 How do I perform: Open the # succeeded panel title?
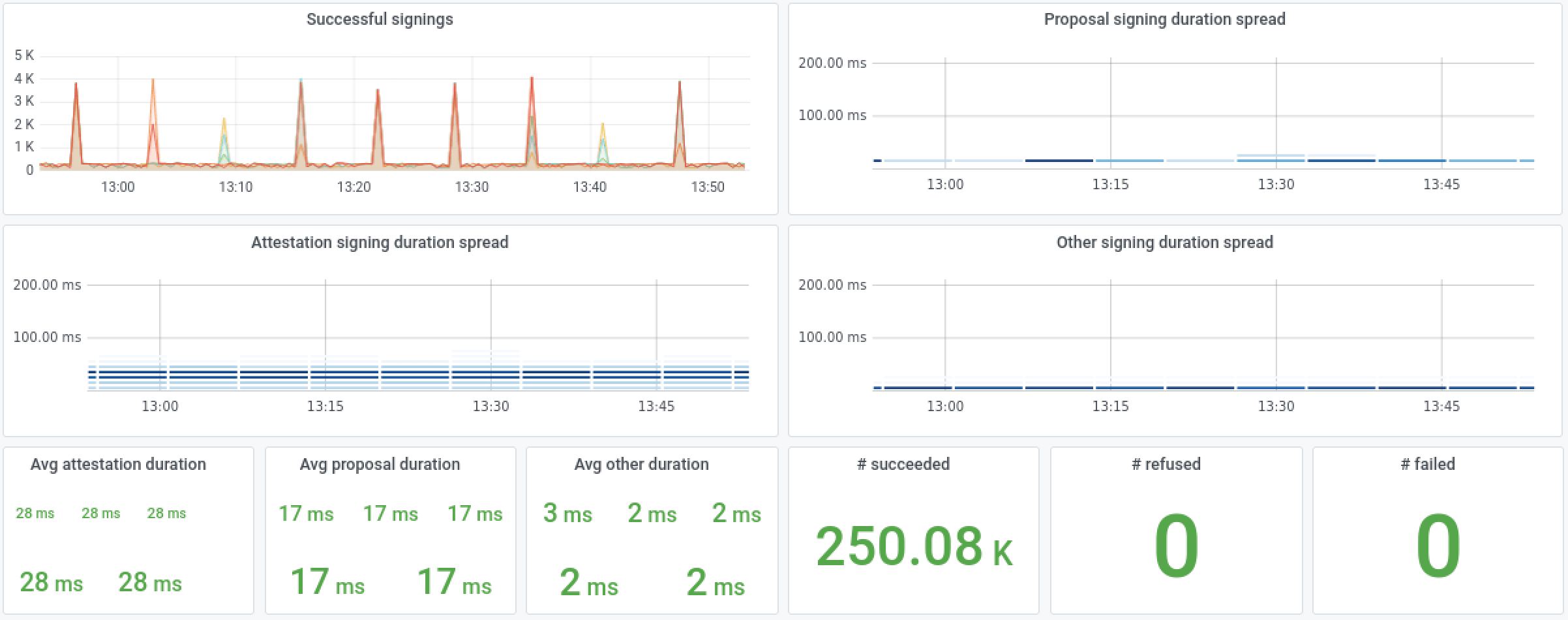point(903,464)
